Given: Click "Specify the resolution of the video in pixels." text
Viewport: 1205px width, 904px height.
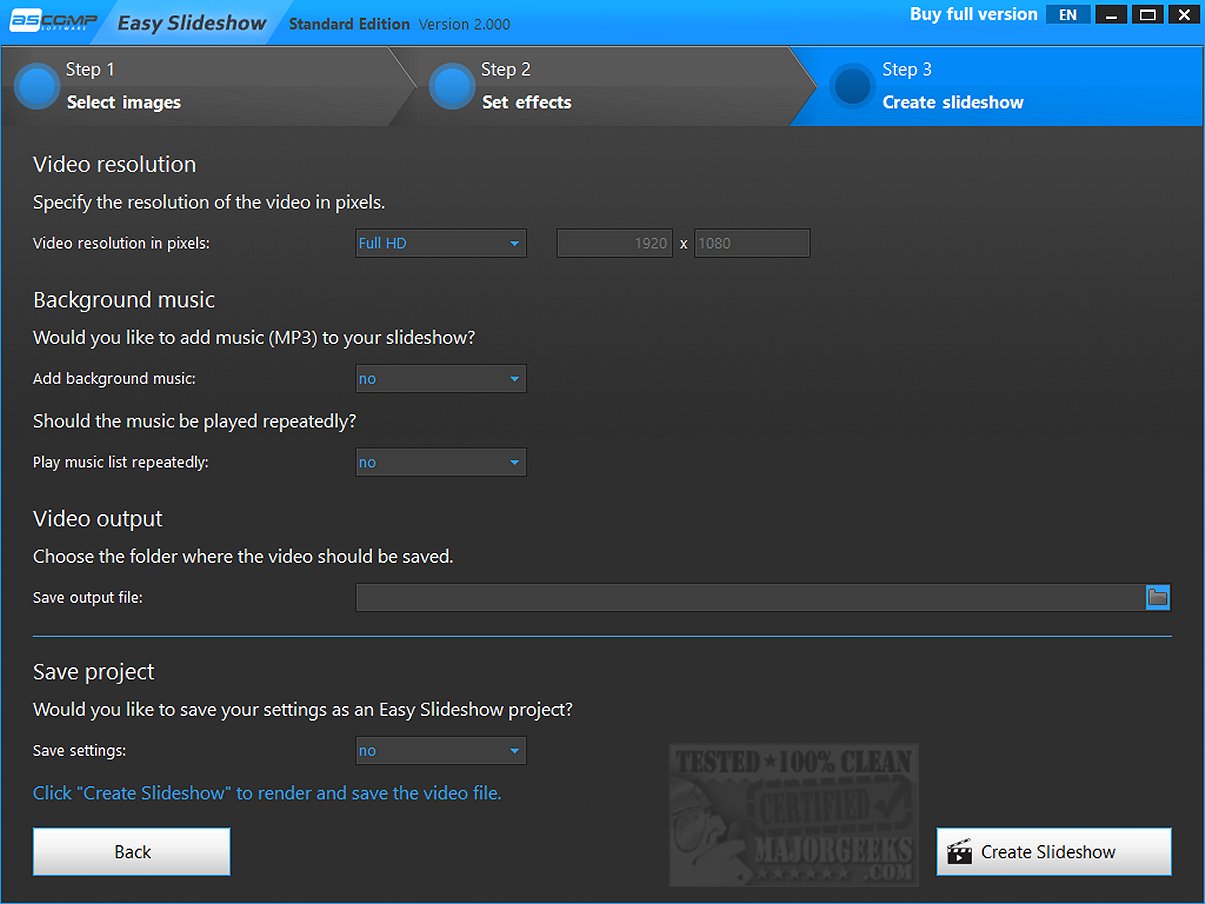Looking at the screenshot, I should (x=209, y=202).
